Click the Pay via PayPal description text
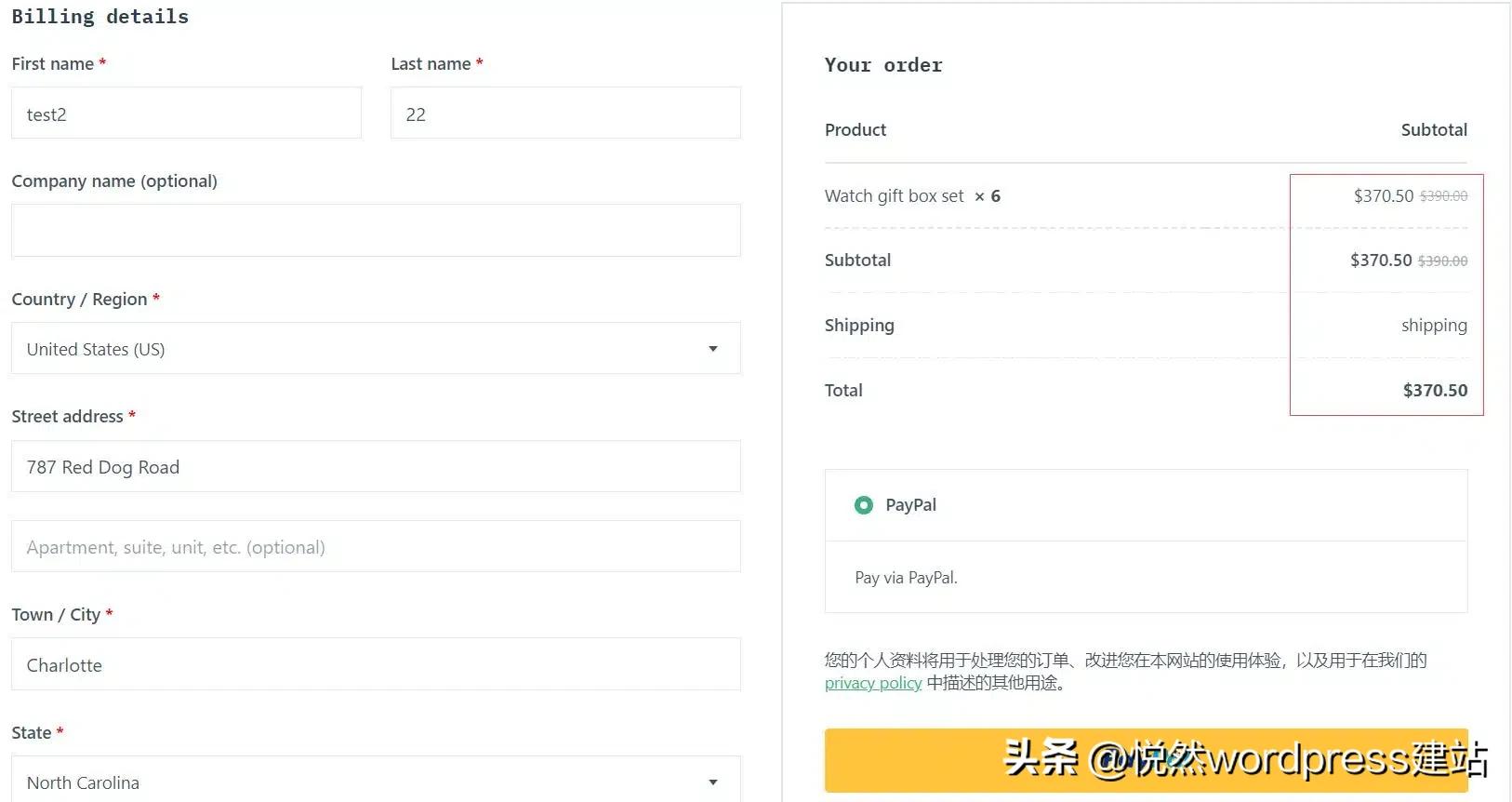 (x=906, y=578)
